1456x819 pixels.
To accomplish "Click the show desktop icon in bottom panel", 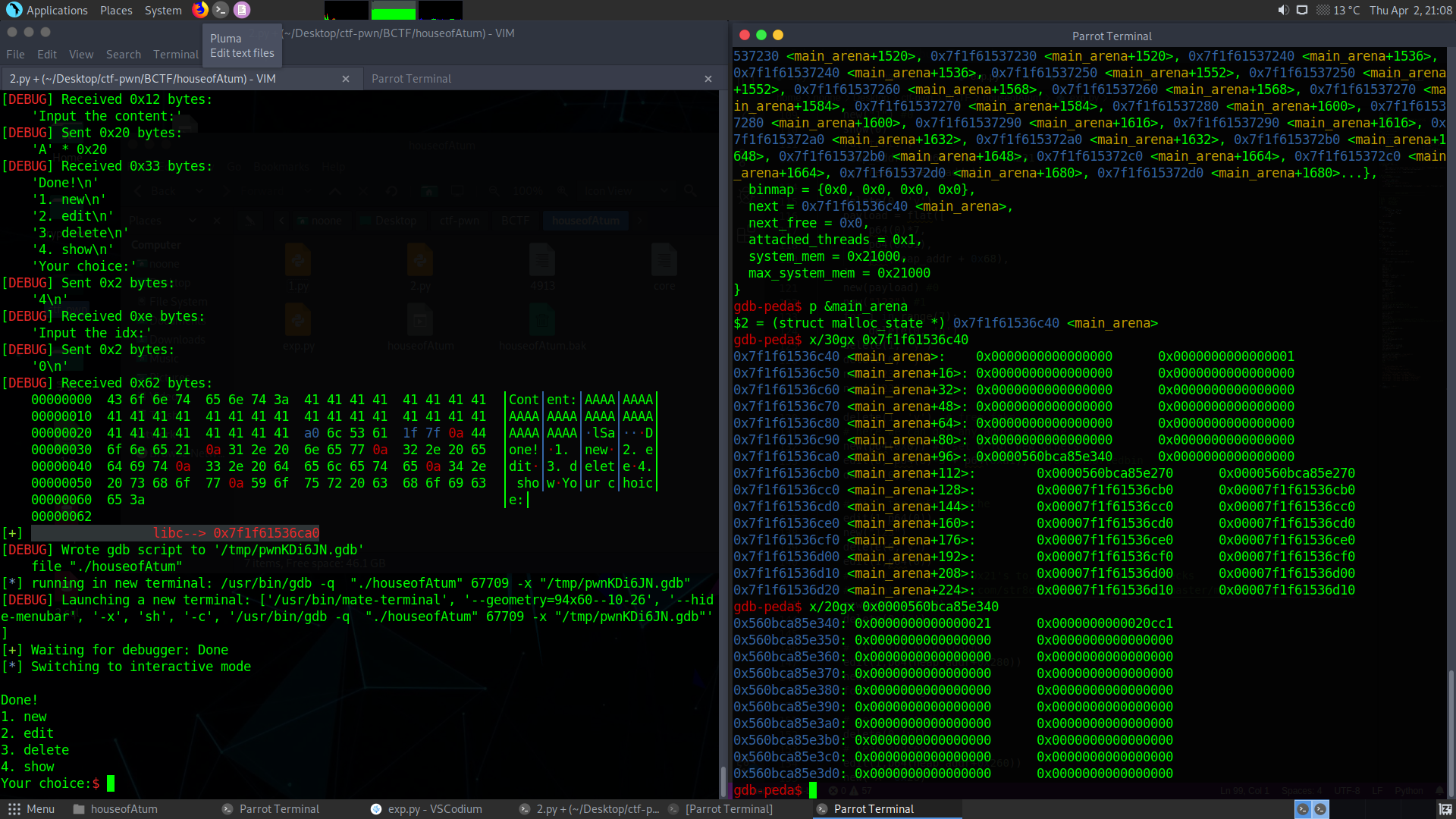I will (1445, 809).
